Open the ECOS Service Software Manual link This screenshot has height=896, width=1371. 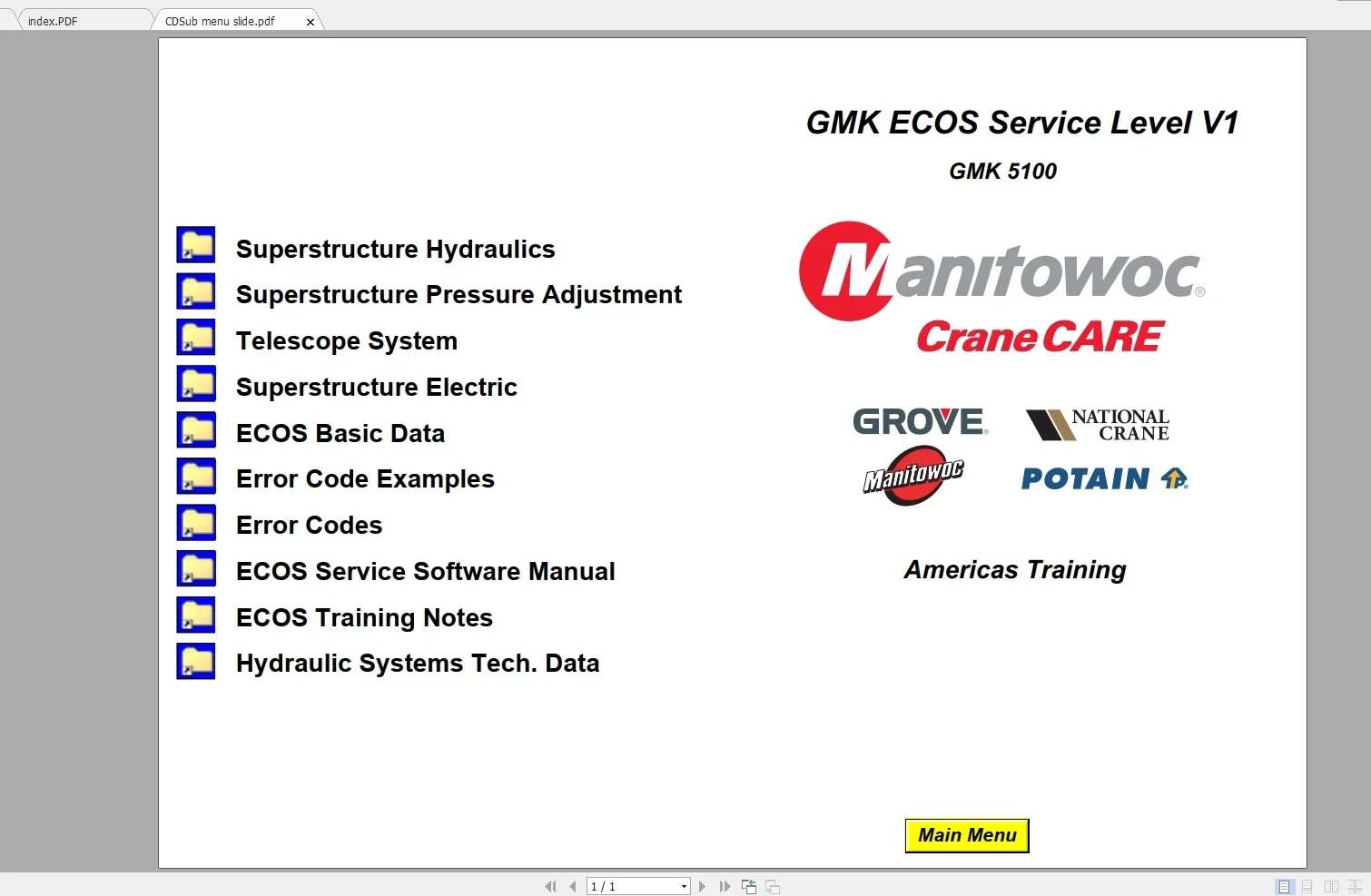click(425, 571)
